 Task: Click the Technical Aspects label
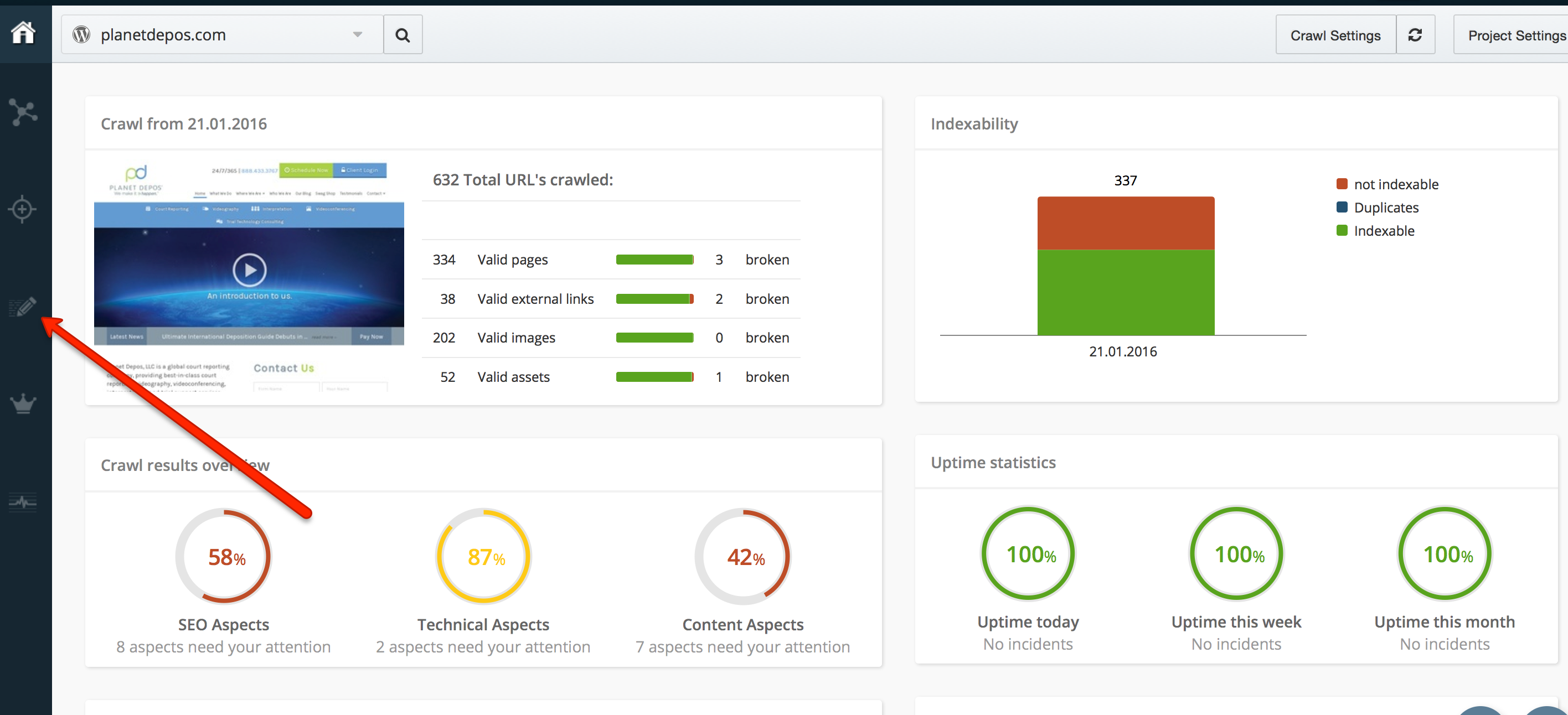point(483,624)
